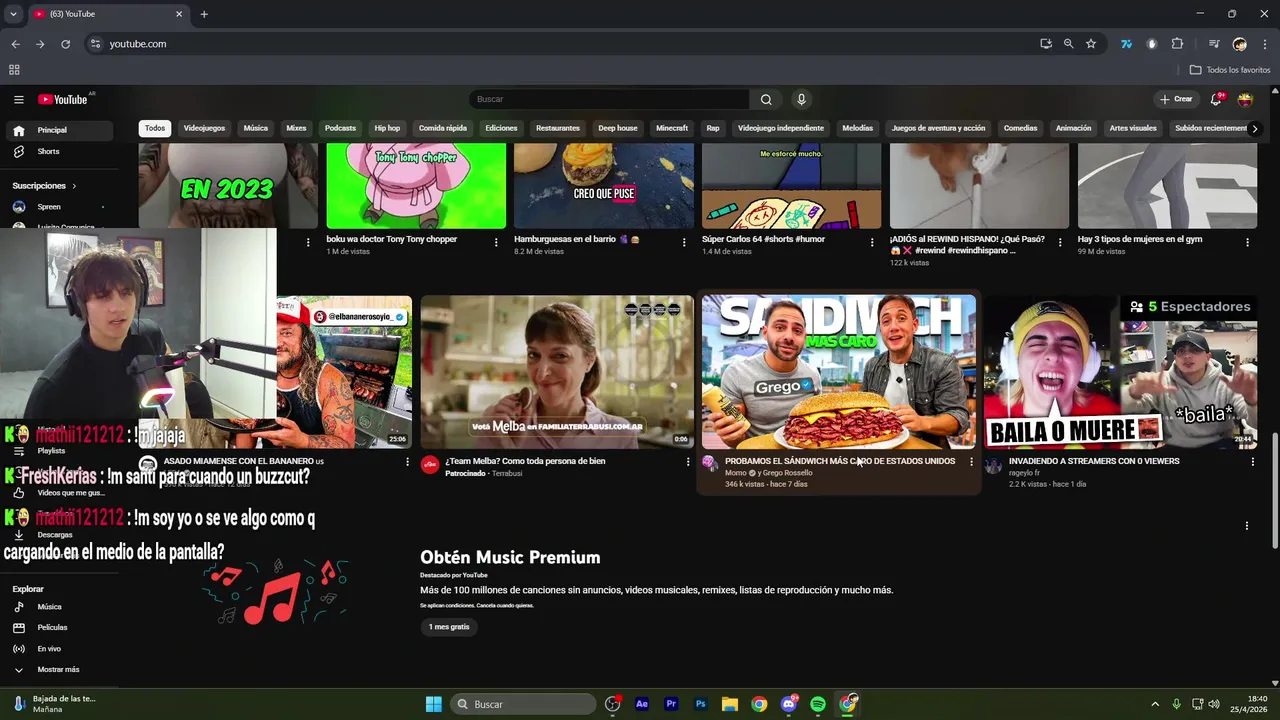Open the zoom indicator in address bar
The width and height of the screenshot is (1280, 720).
point(1069,44)
